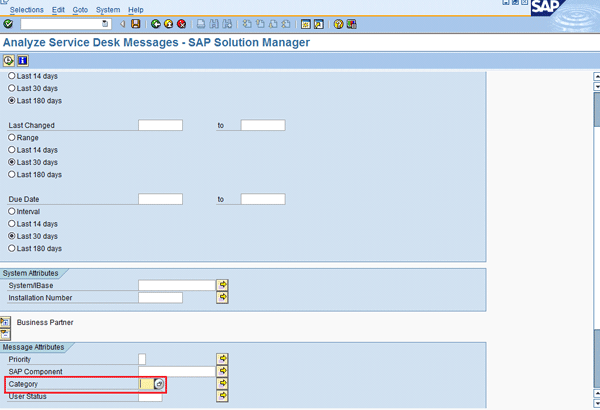Viewport: 600px width, 410px height.
Task: Click the Create Shortcut icon
Action: 318,24
